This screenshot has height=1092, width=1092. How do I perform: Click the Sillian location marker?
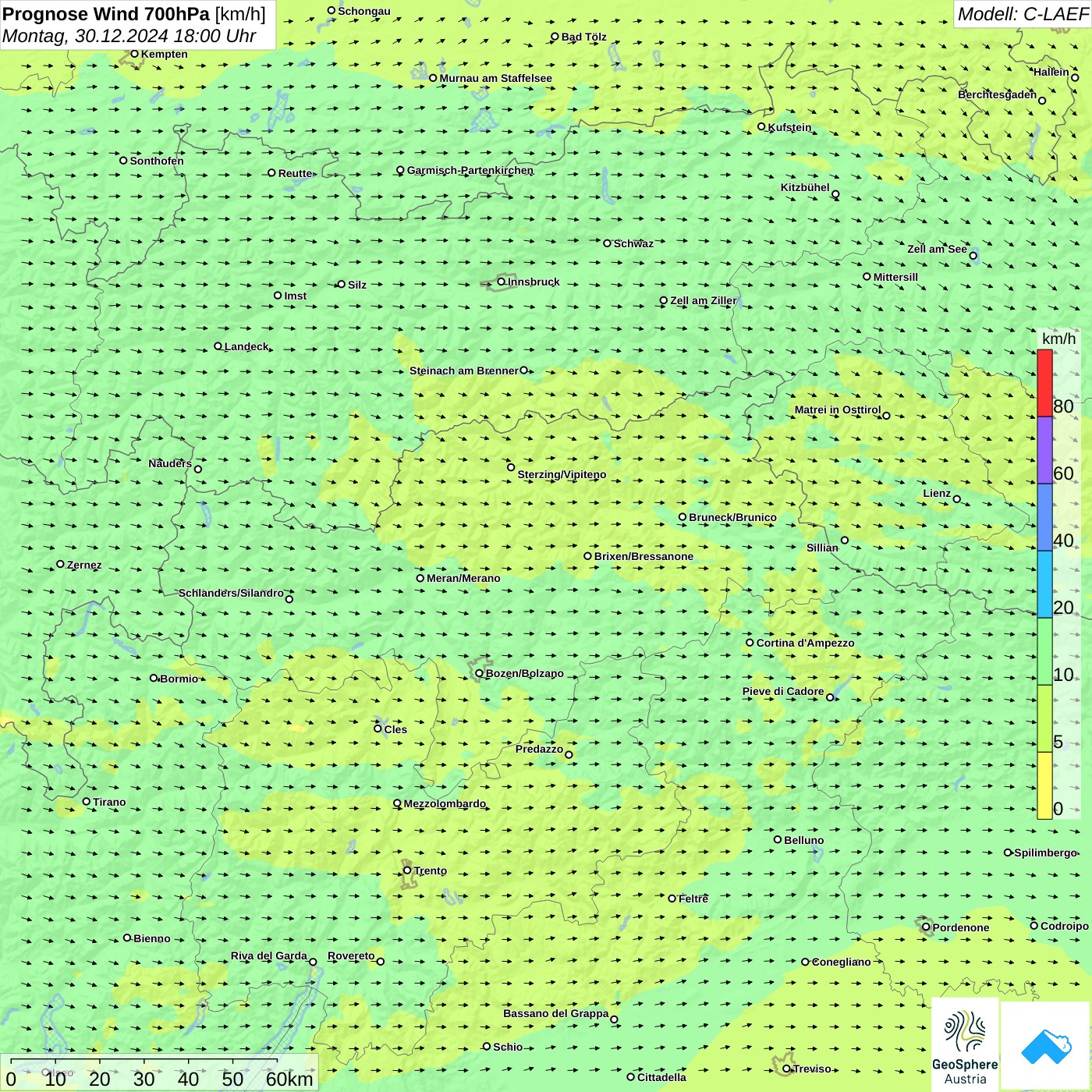[x=845, y=540]
